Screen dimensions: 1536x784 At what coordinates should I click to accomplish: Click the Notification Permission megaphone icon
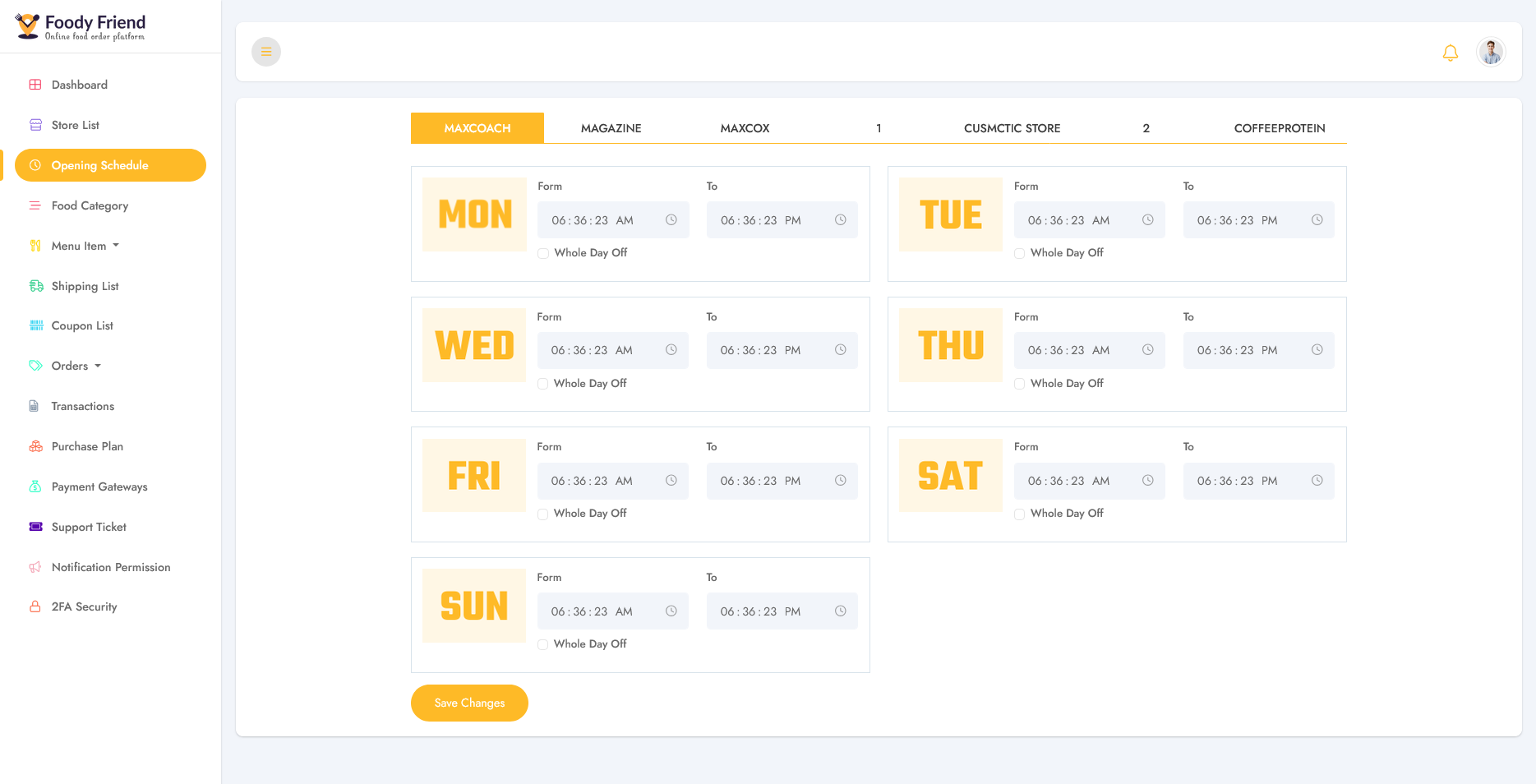point(35,567)
